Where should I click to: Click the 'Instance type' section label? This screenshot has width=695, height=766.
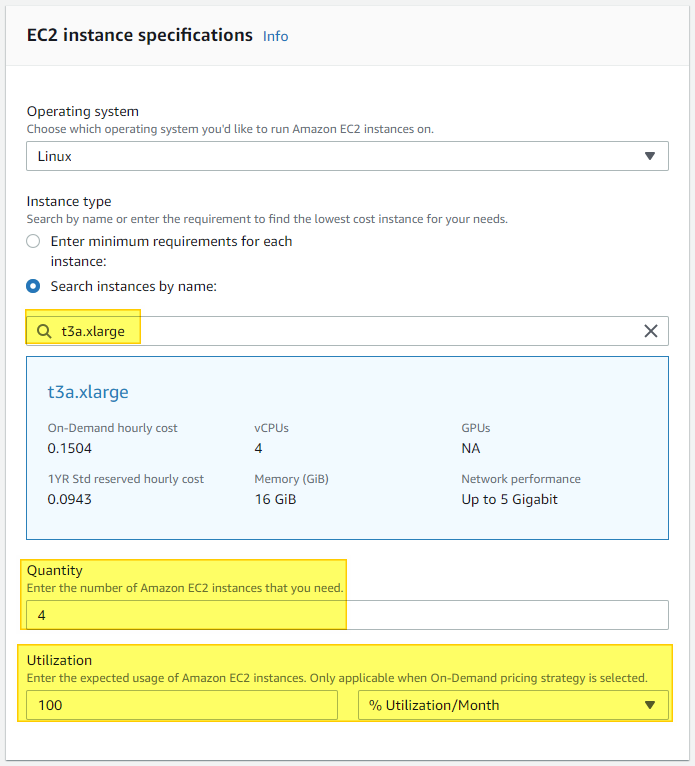pos(69,201)
